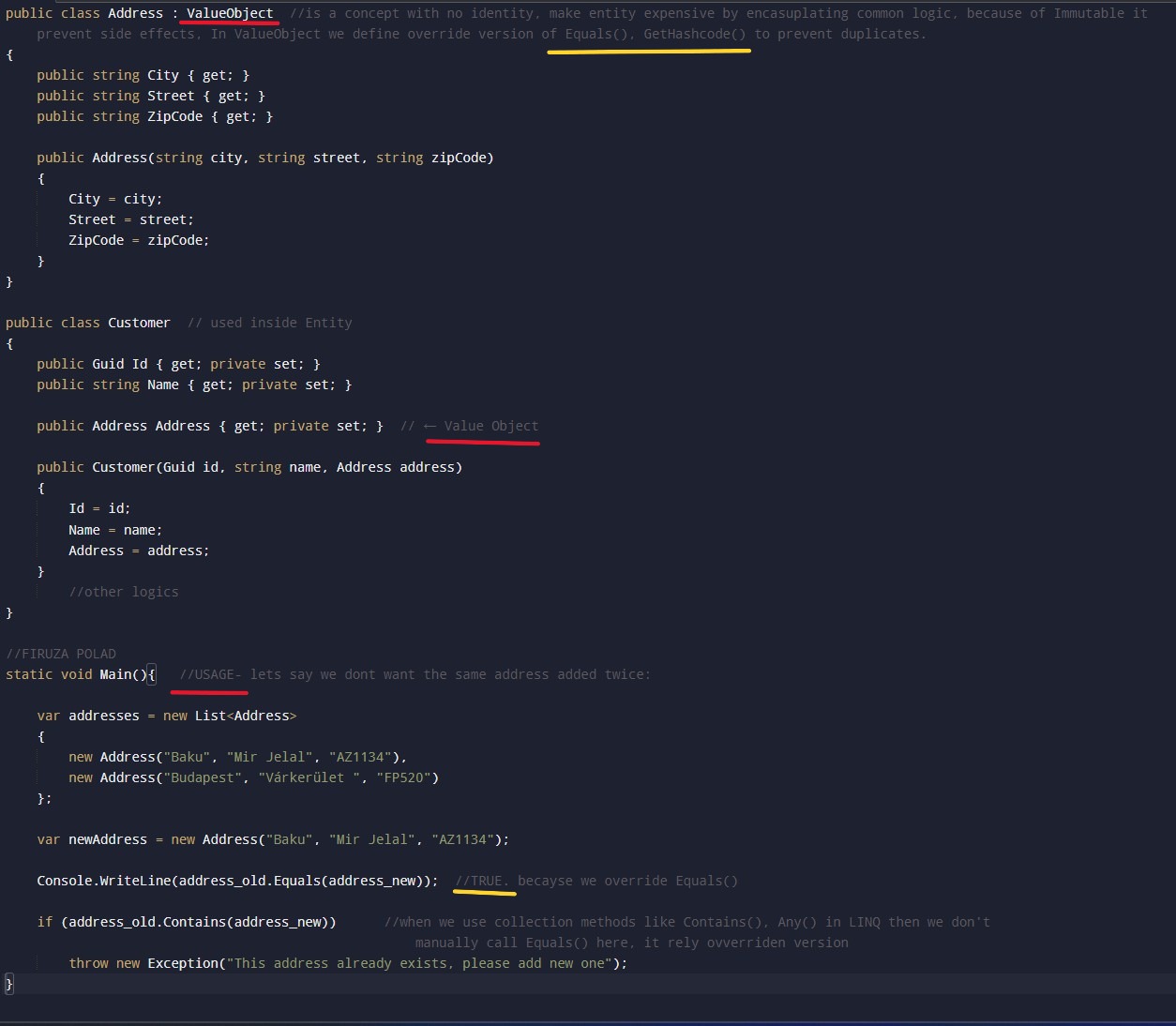
Task: Click the '← Value Object' comment
Action: pyautogui.click(x=481, y=426)
